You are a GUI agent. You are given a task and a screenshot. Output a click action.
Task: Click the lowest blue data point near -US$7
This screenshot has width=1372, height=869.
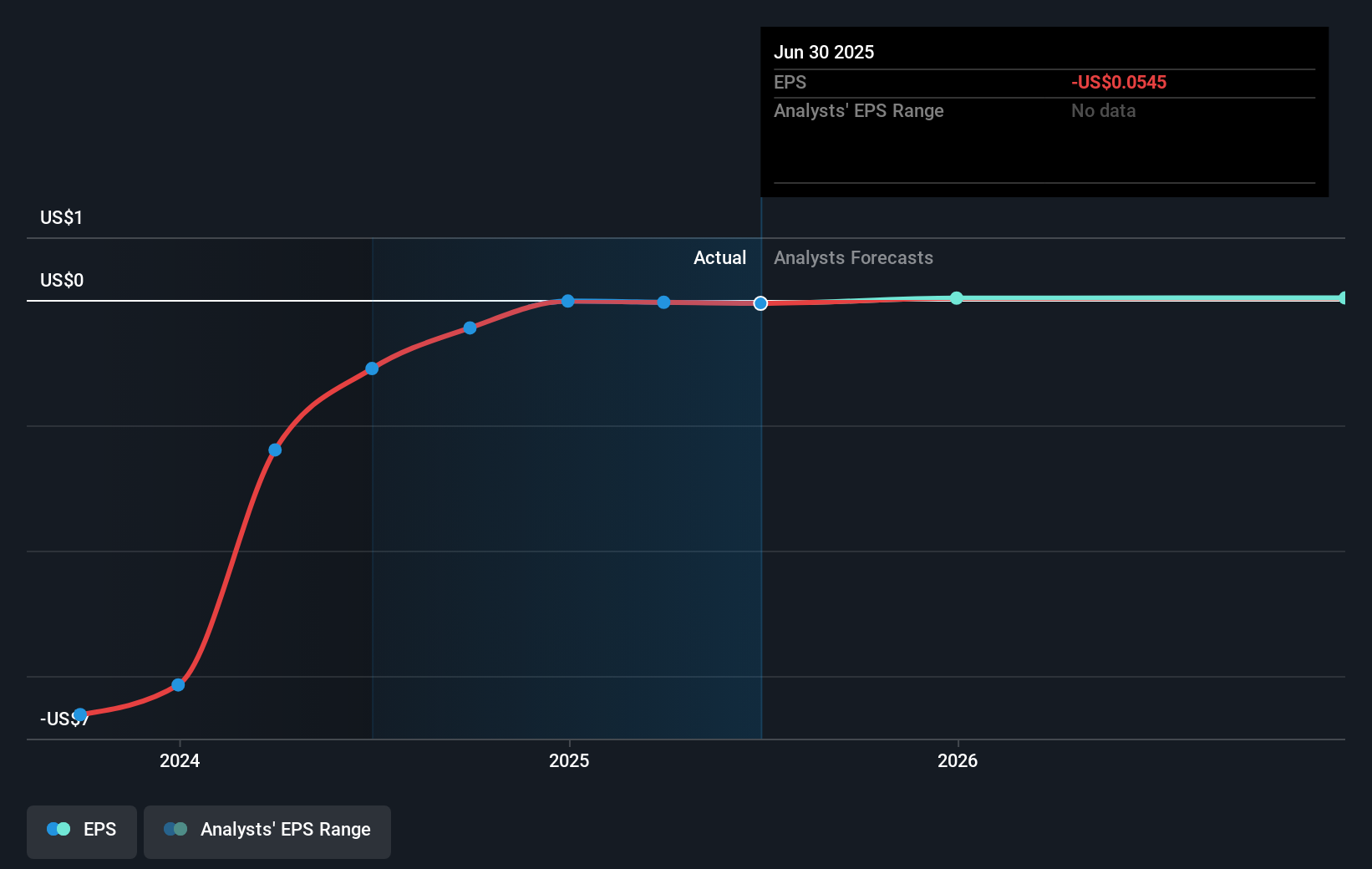(79, 714)
